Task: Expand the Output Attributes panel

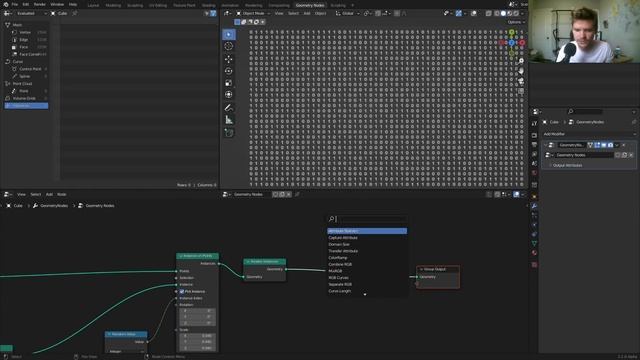Action: (567, 165)
